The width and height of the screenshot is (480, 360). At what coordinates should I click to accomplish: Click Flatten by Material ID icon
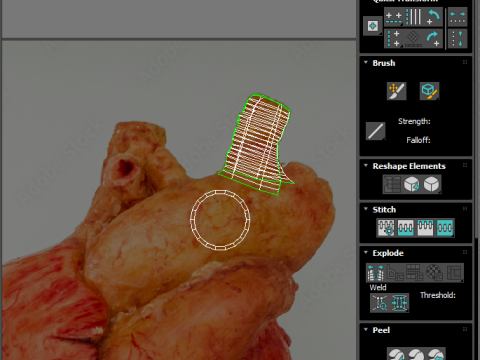pos(434,273)
